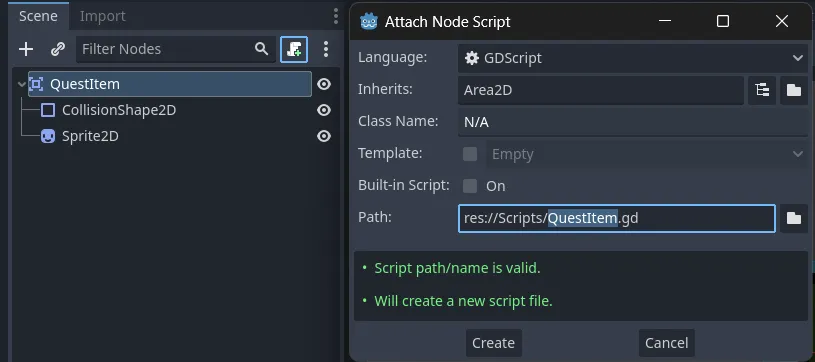Click Create to make the script
This screenshot has width=815, height=362.
pos(493,343)
